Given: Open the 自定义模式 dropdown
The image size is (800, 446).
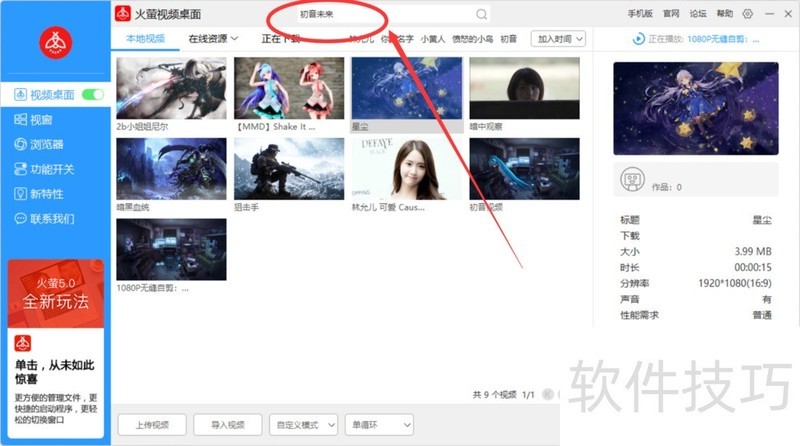Looking at the screenshot, I should click(x=304, y=425).
